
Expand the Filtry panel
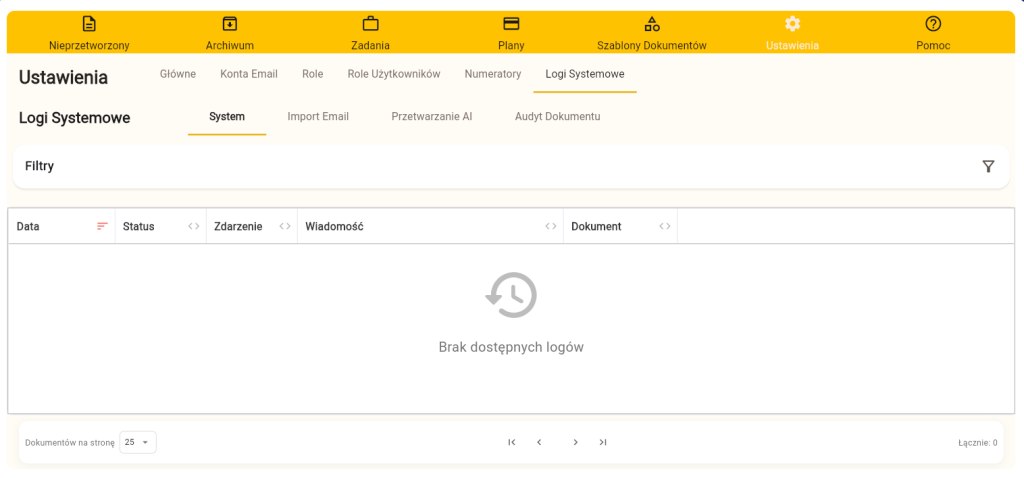pyautogui.click(x=40, y=166)
